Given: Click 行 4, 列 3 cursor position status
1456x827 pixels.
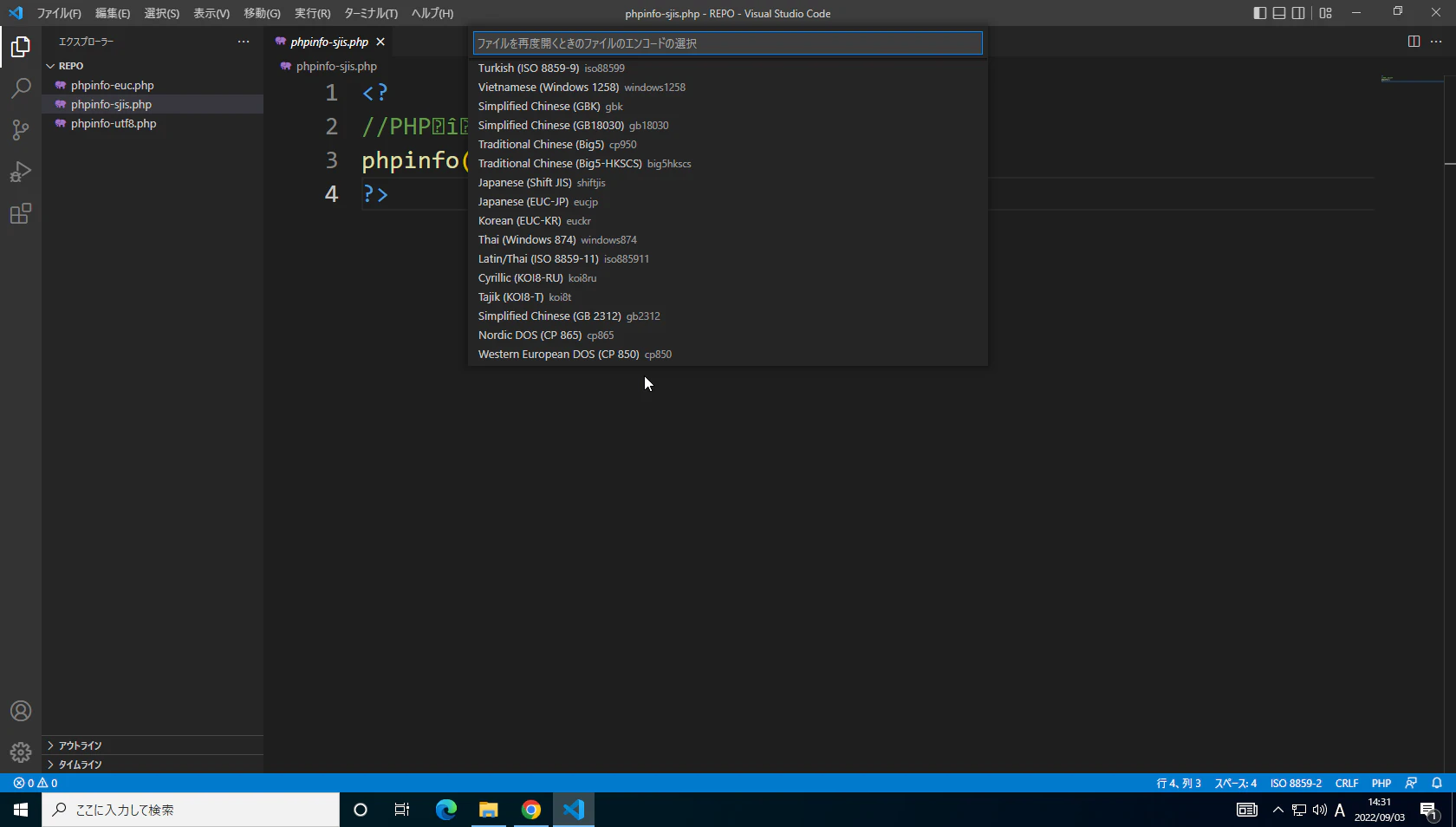Looking at the screenshot, I should 1179,783.
